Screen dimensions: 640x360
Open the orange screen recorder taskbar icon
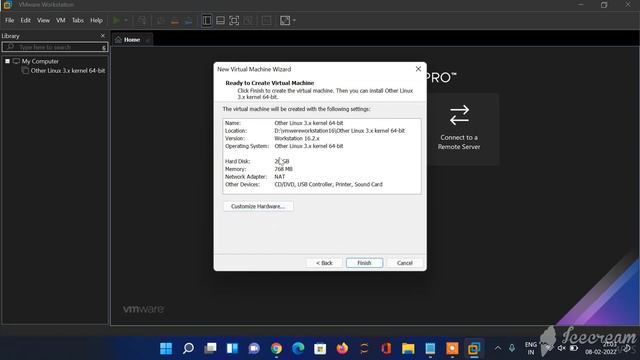(x=452, y=348)
